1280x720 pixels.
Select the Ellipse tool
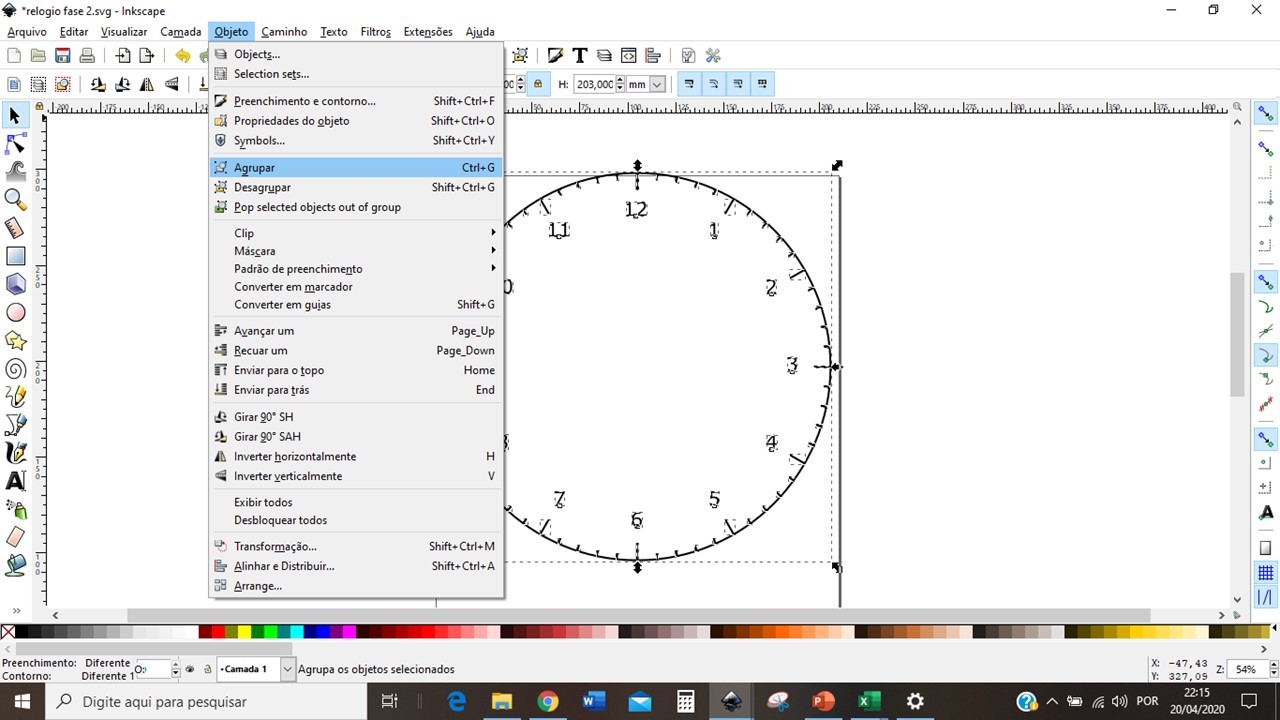pyautogui.click(x=15, y=313)
